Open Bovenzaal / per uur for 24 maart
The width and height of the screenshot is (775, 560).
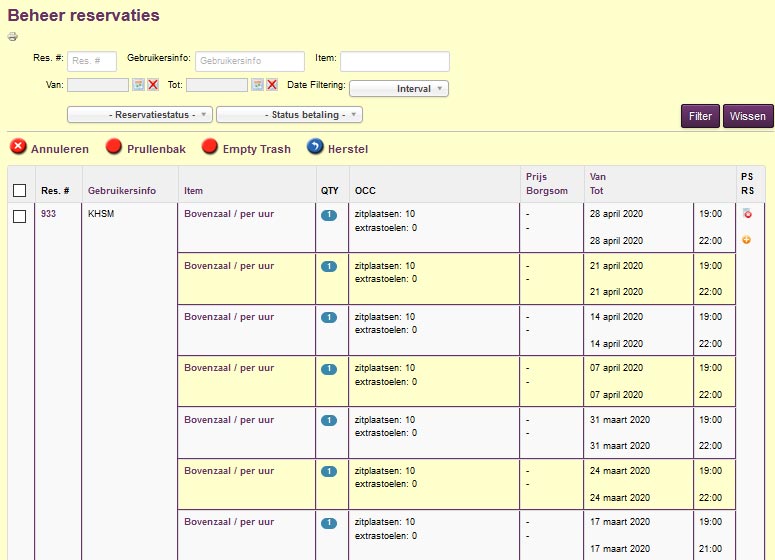(229, 471)
